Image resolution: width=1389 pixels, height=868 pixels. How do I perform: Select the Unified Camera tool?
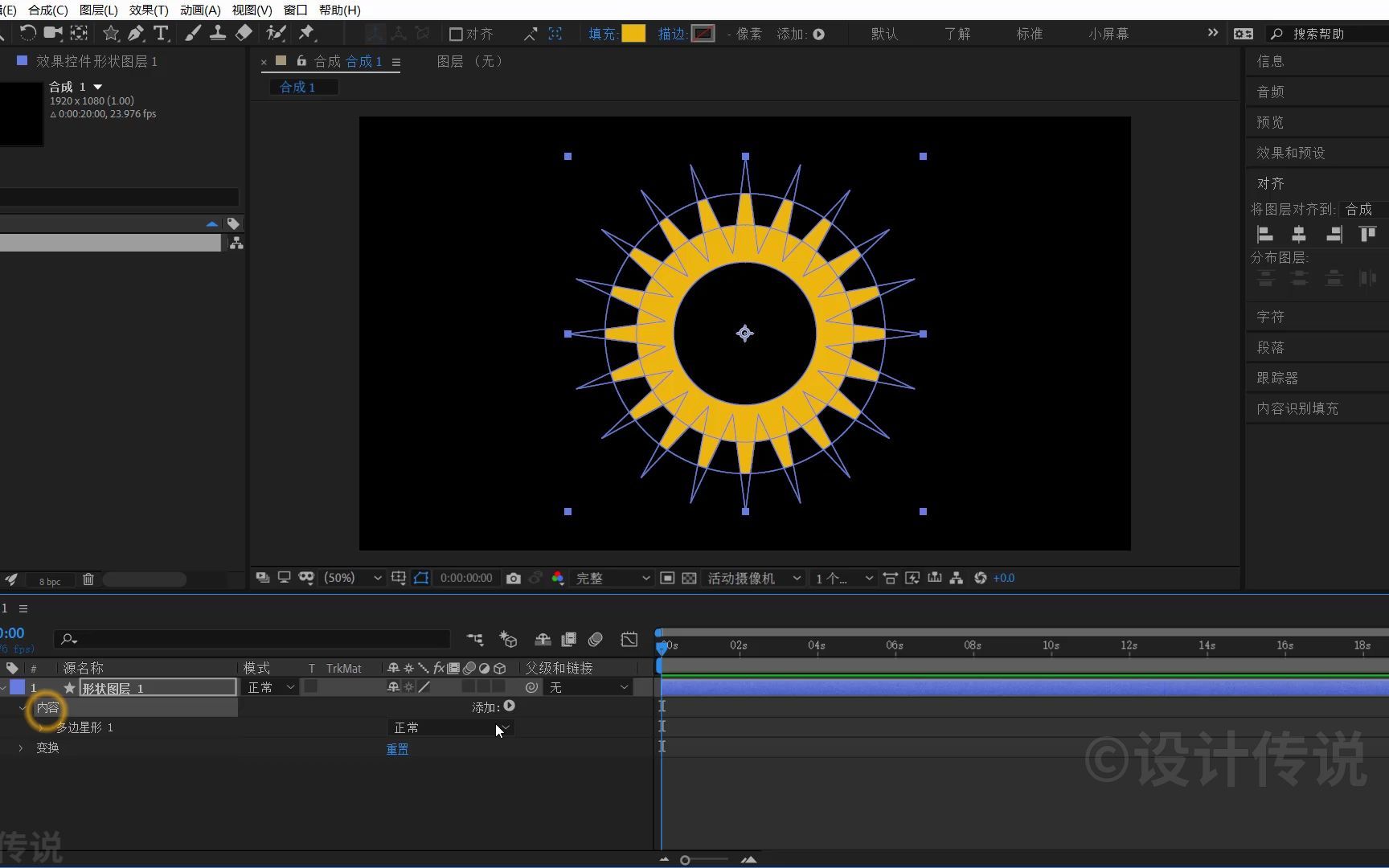53,33
